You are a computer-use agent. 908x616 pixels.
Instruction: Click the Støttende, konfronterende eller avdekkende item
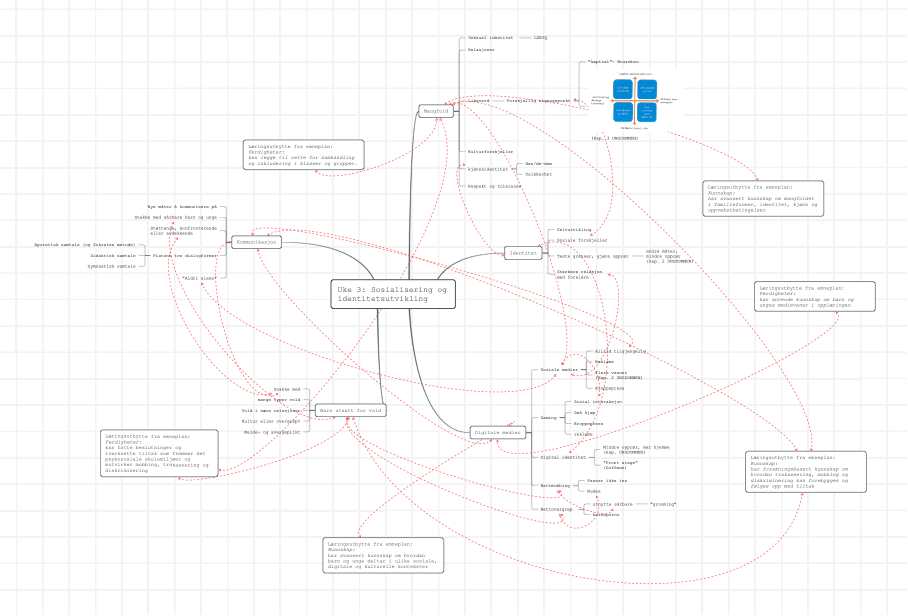[x=184, y=230]
